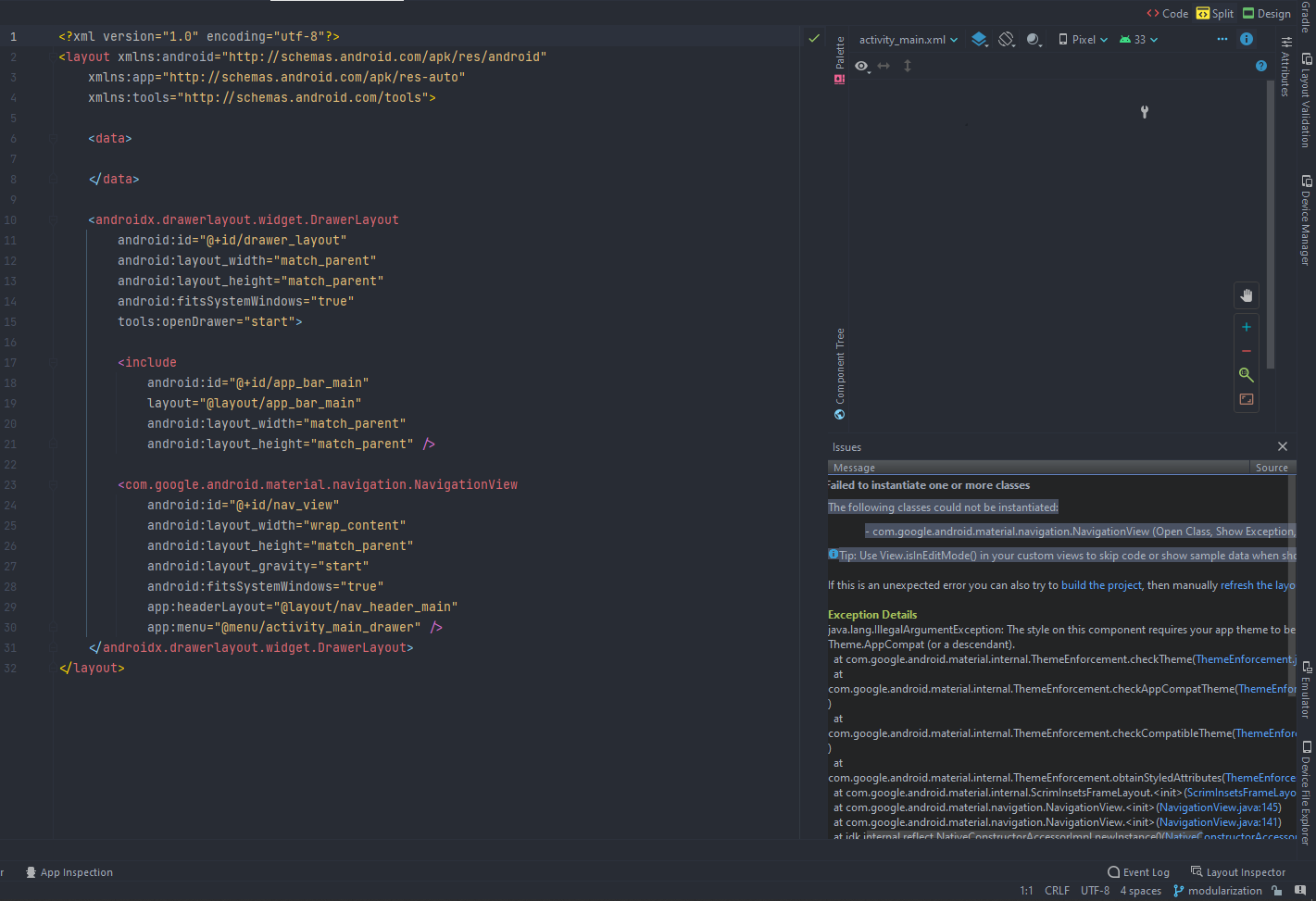Toggle the night mode preview icon

pos(1034,39)
